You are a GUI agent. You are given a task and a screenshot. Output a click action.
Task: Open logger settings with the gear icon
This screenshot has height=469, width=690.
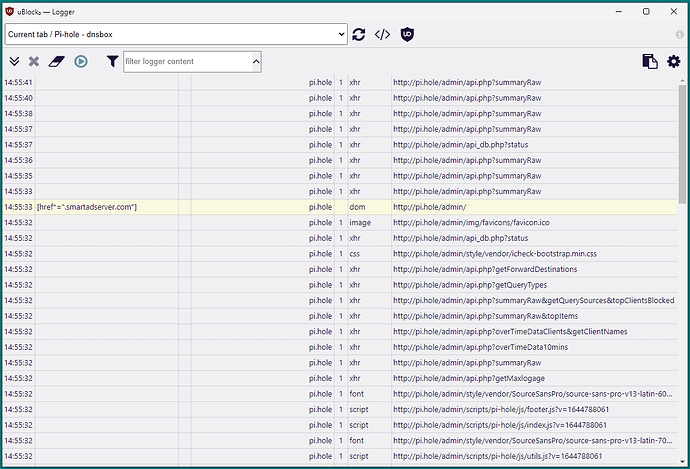673,61
